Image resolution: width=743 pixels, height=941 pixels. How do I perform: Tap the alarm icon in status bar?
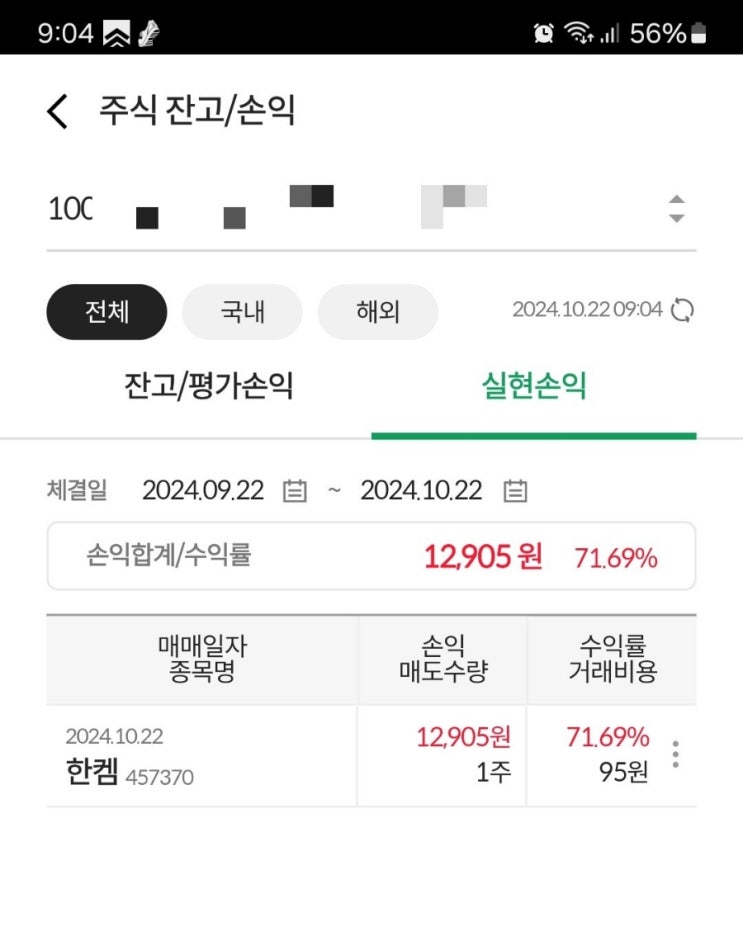click(x=544, y=33)
